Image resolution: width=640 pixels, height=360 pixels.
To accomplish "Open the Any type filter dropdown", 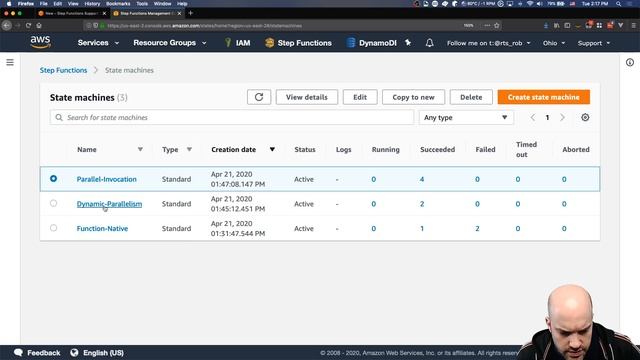I will point(466,118).
